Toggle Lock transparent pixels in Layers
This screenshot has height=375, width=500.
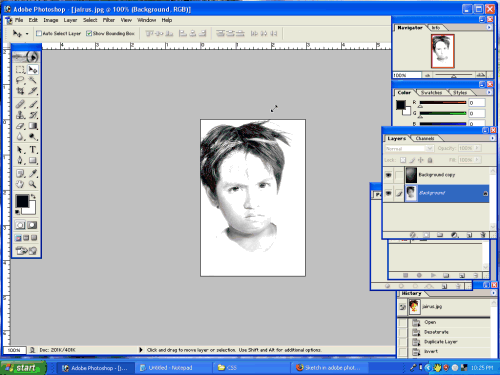pos(403,160)
